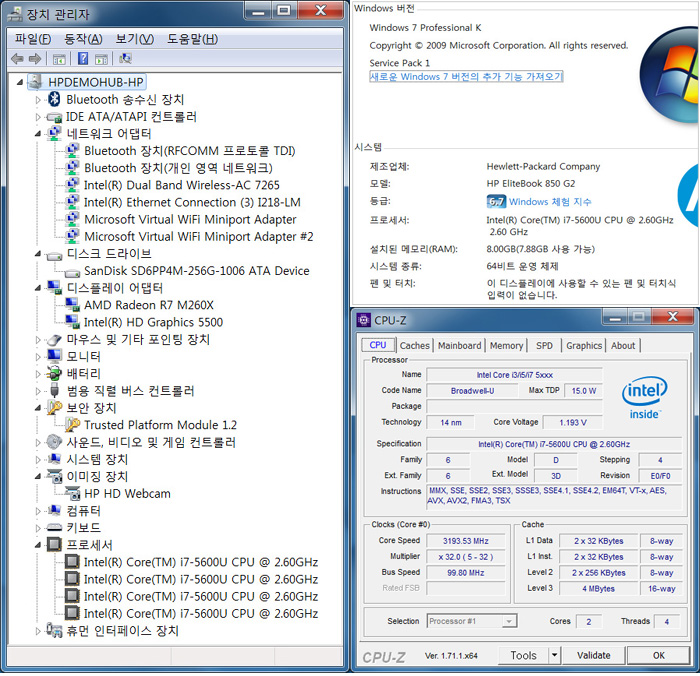
Task: Switch to the Caches tab in CPU-Z
Action: pos(414,346)
